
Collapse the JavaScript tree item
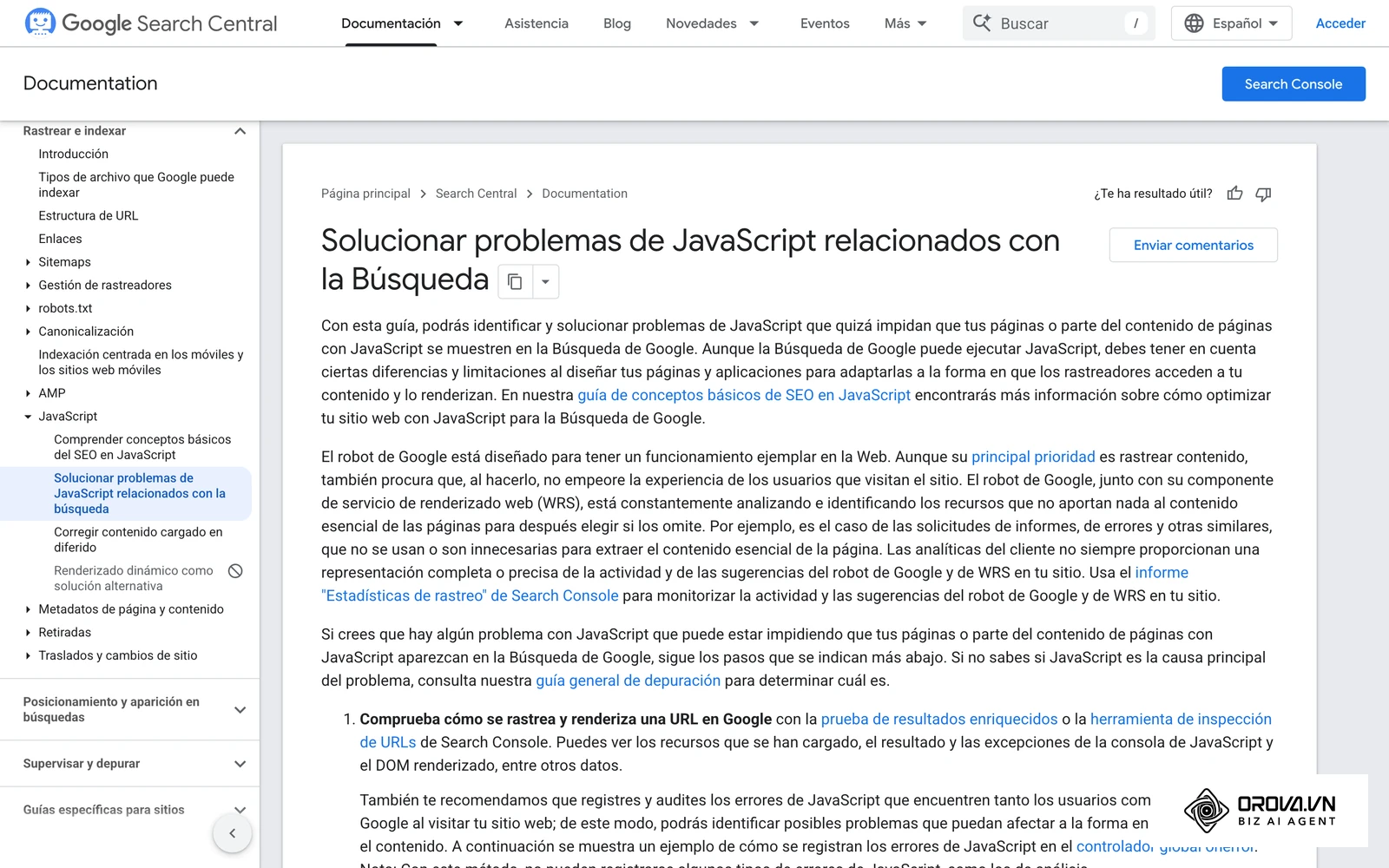click(28, 417)
